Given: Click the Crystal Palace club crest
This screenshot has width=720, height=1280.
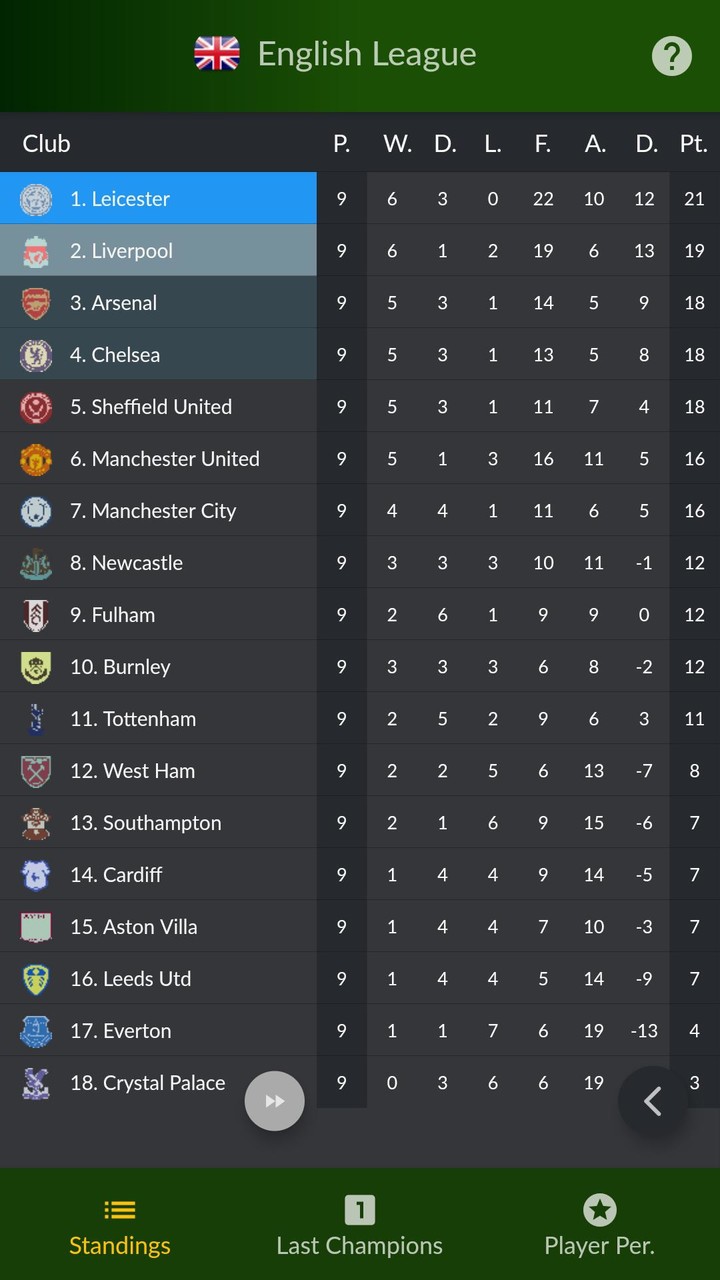Looking at the screenshot, I should 36,1083.
